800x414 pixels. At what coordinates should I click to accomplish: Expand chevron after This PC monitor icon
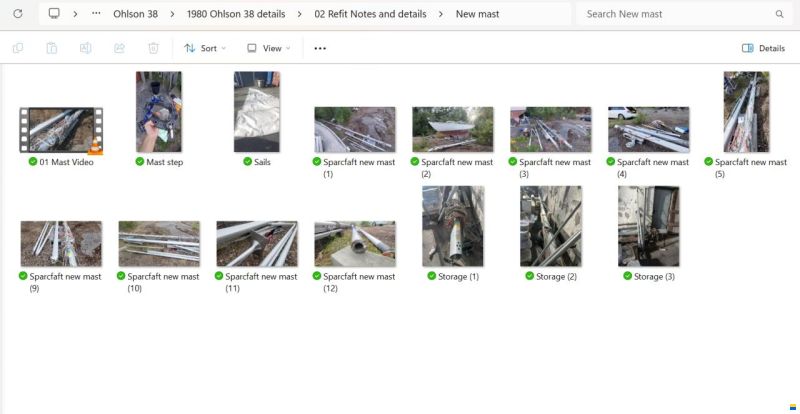(x=75, y=14)
